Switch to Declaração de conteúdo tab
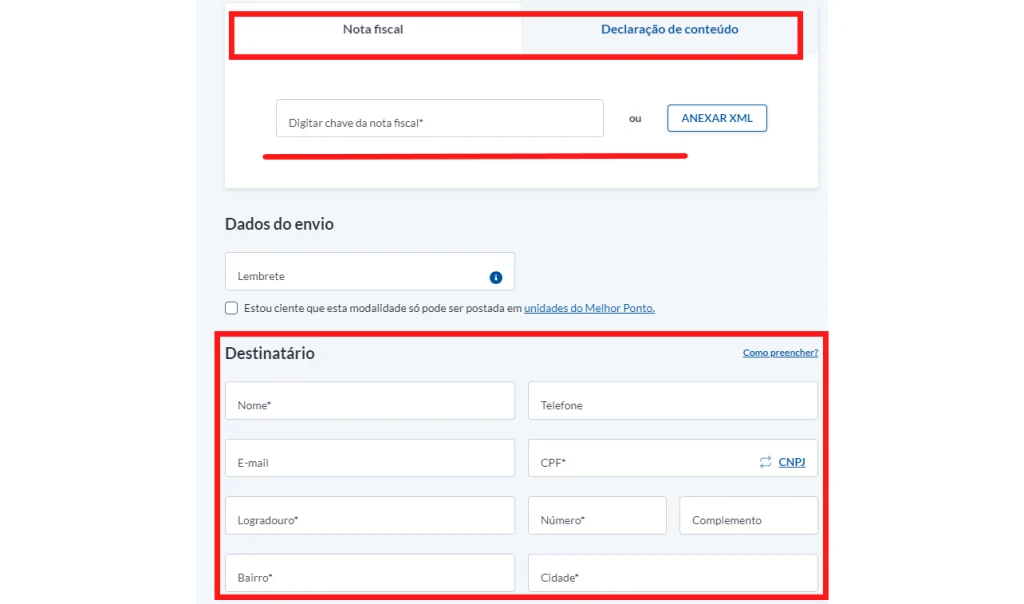Screen dimensions: 1024x604 click(x=669, y=29)
